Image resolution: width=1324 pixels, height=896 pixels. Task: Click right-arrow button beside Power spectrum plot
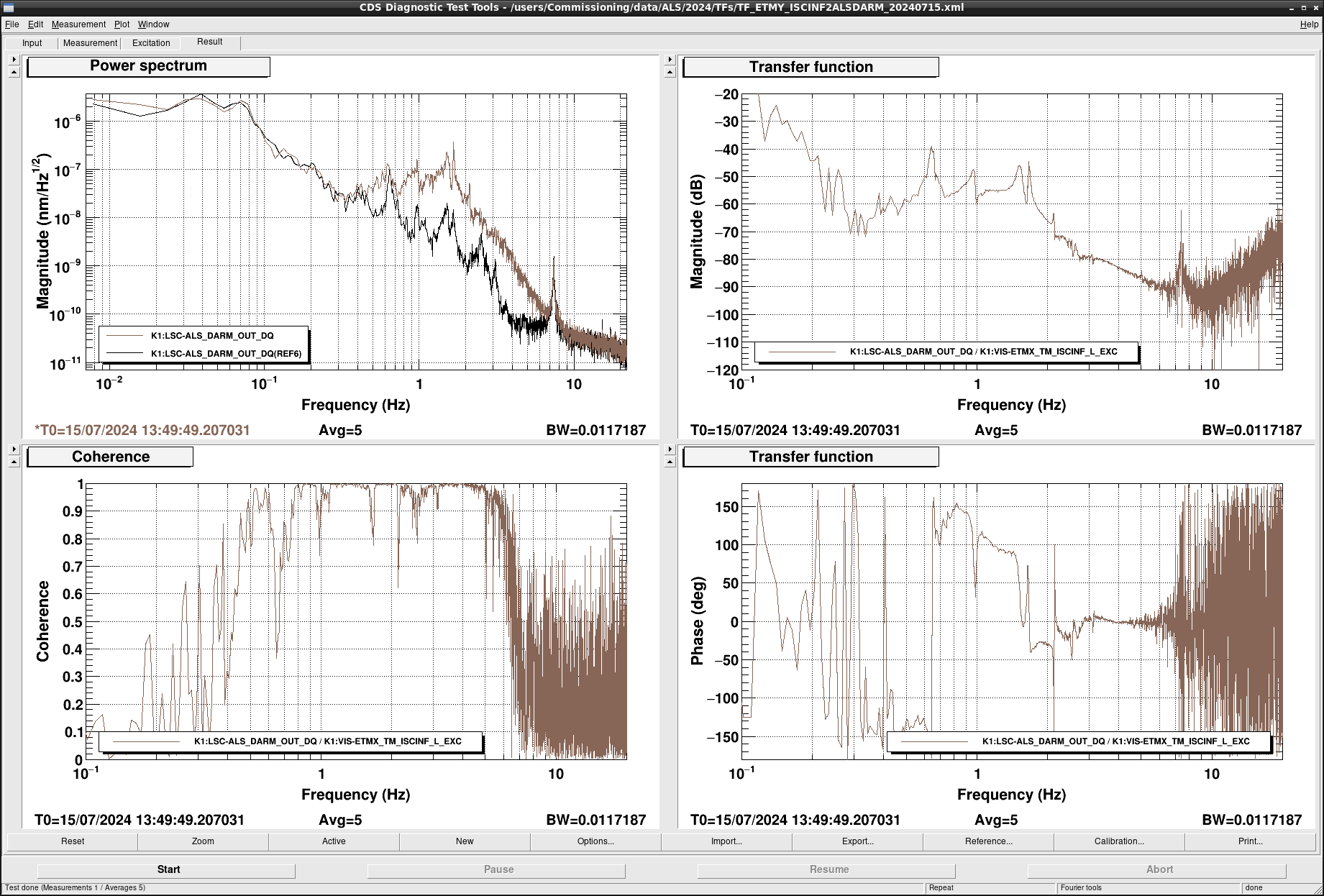coord(14,60)
